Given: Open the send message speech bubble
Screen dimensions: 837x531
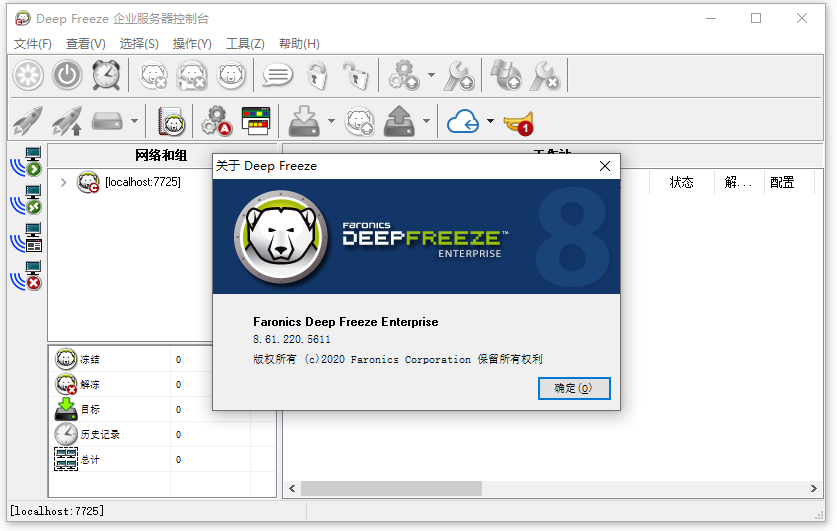Looking at the screenshot, I should [x=278, y=75].
